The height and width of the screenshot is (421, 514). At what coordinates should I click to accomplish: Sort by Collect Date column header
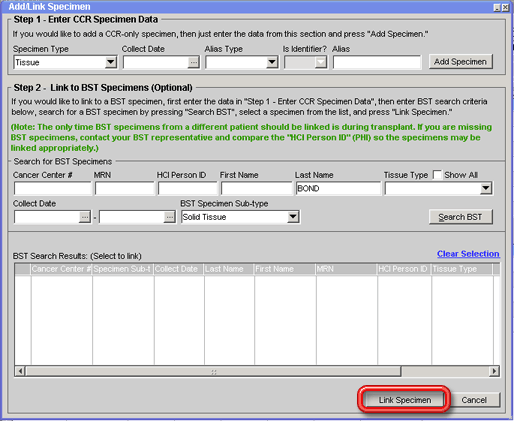179,269
